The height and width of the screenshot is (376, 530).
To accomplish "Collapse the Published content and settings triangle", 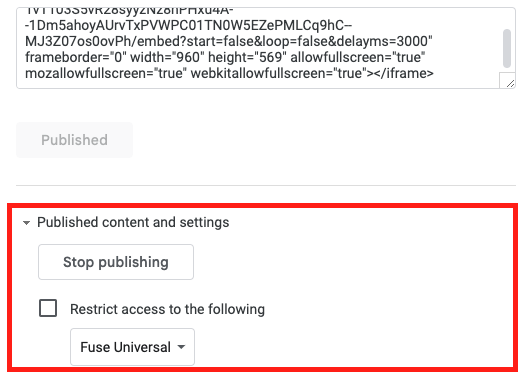I will coord(26,223).
